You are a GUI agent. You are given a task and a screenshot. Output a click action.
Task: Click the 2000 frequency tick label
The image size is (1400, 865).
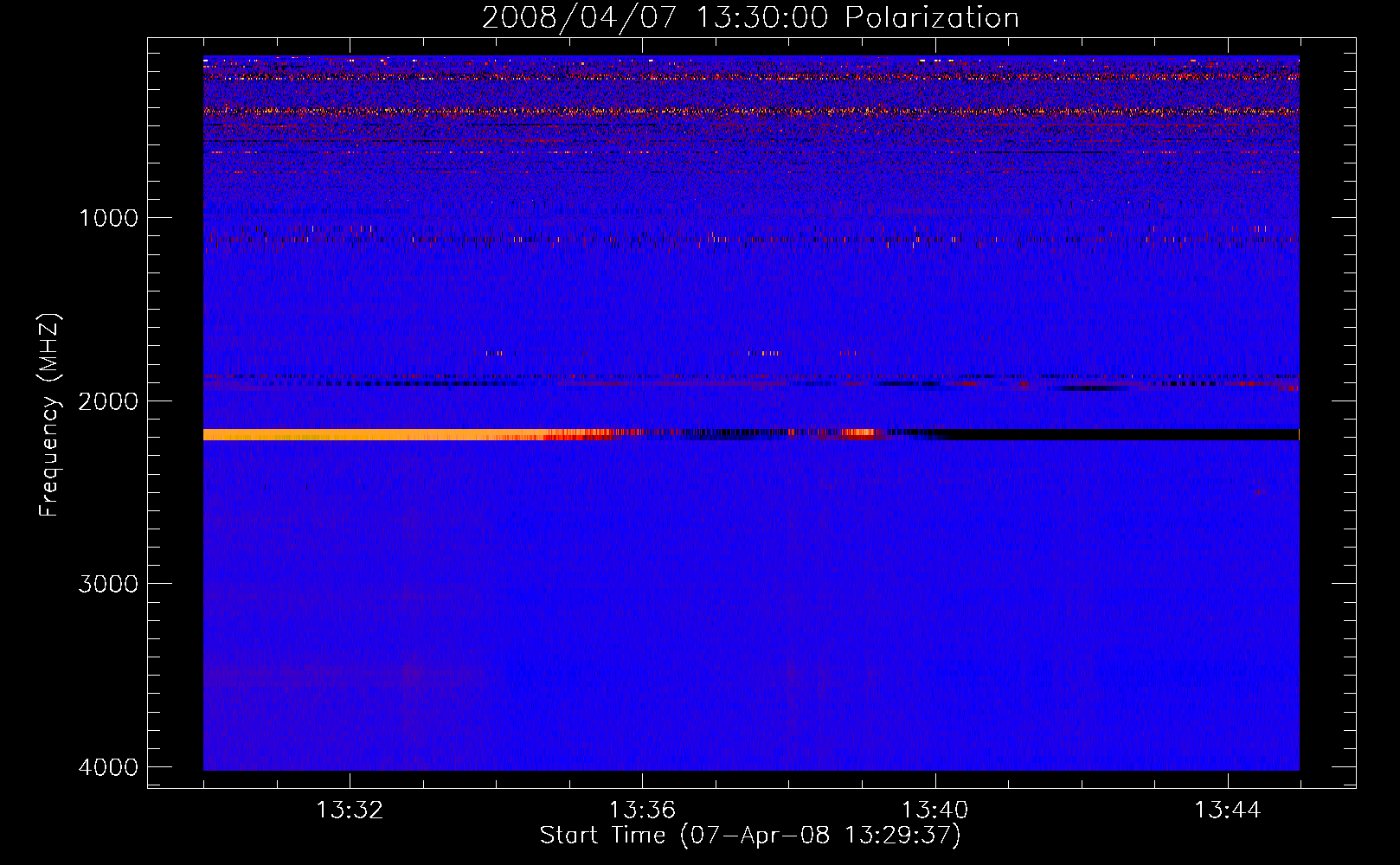click(109, 400)
